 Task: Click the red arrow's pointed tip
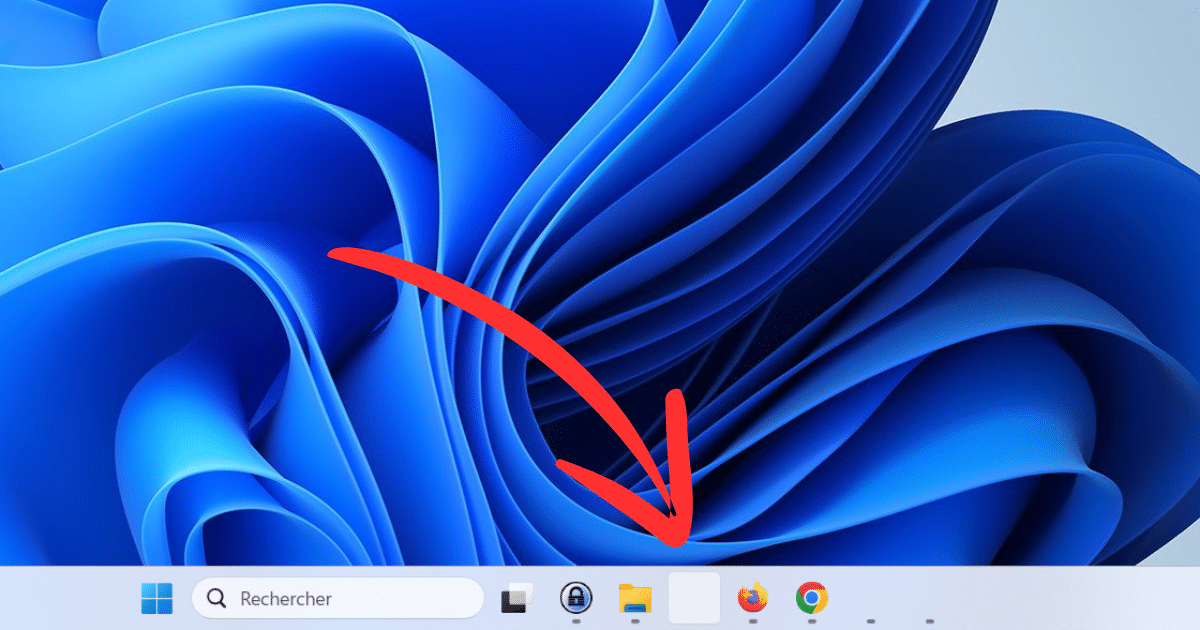click(680, 540)
